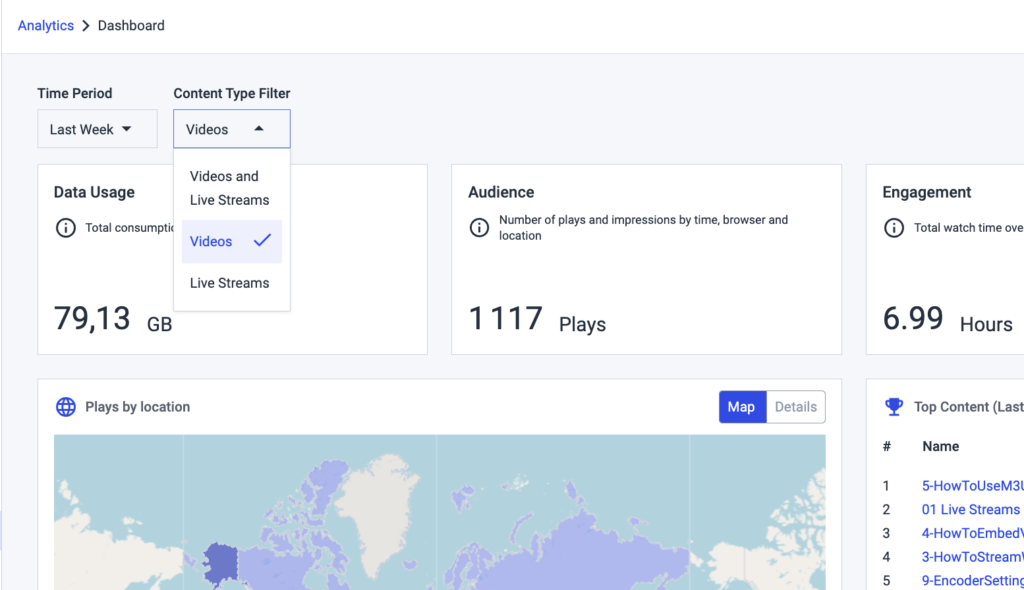The image size is (1024, 590).
Task: Open the Time Period dropdown
Action: pyautogui.click(x=97, y=128)
